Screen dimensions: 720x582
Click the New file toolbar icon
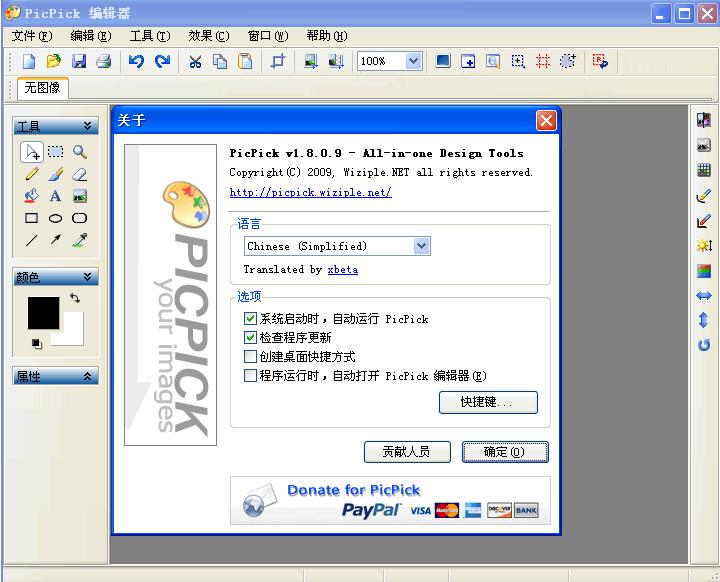pyautogui.click(x=29, y=61)
